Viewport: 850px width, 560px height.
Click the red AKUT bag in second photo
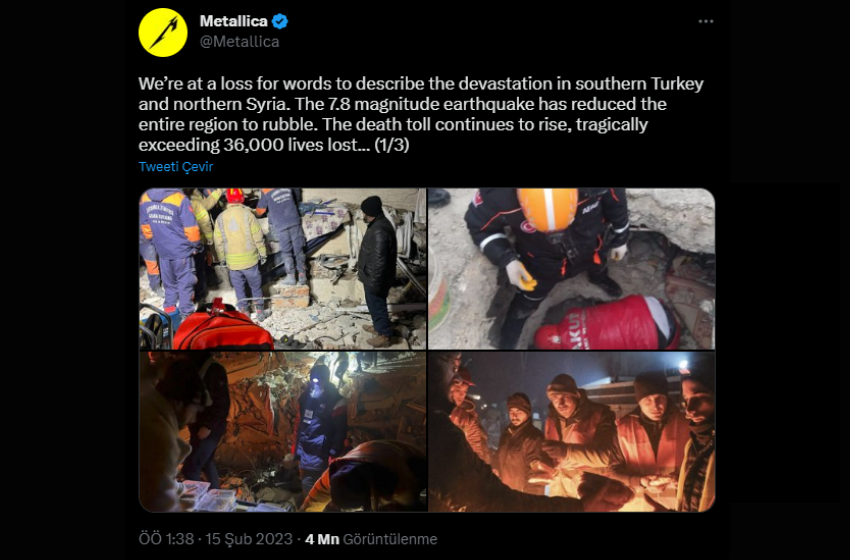[x=607, y=323]
